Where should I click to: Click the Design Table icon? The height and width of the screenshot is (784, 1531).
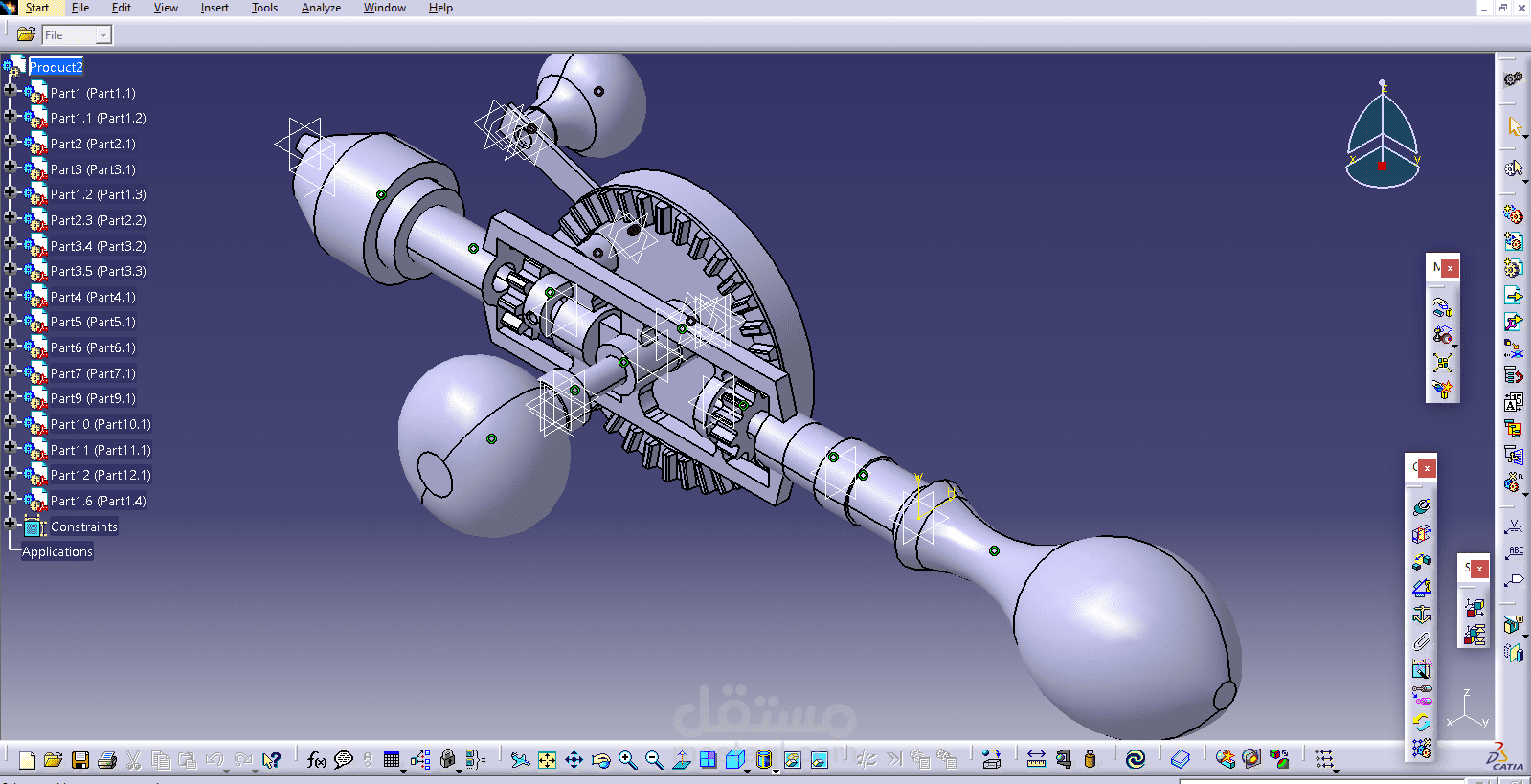[392, 760]
